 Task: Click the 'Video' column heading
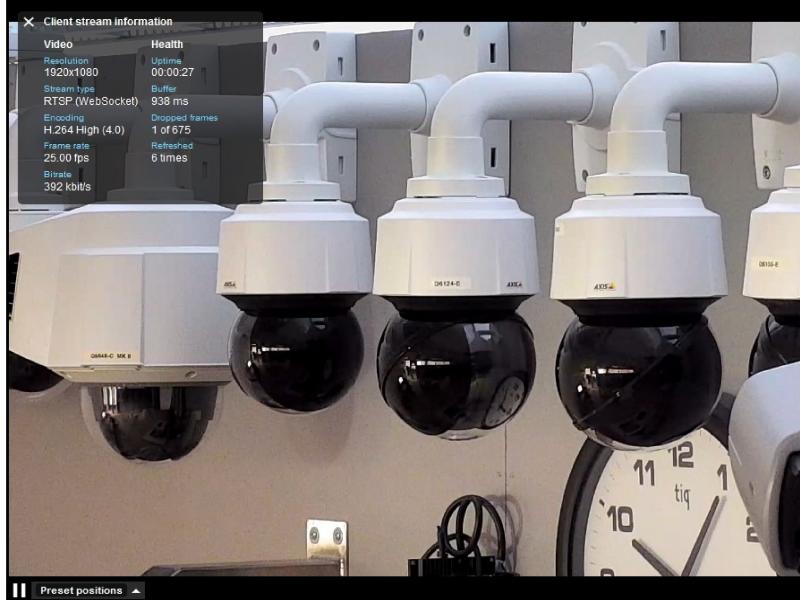point(58,44)
